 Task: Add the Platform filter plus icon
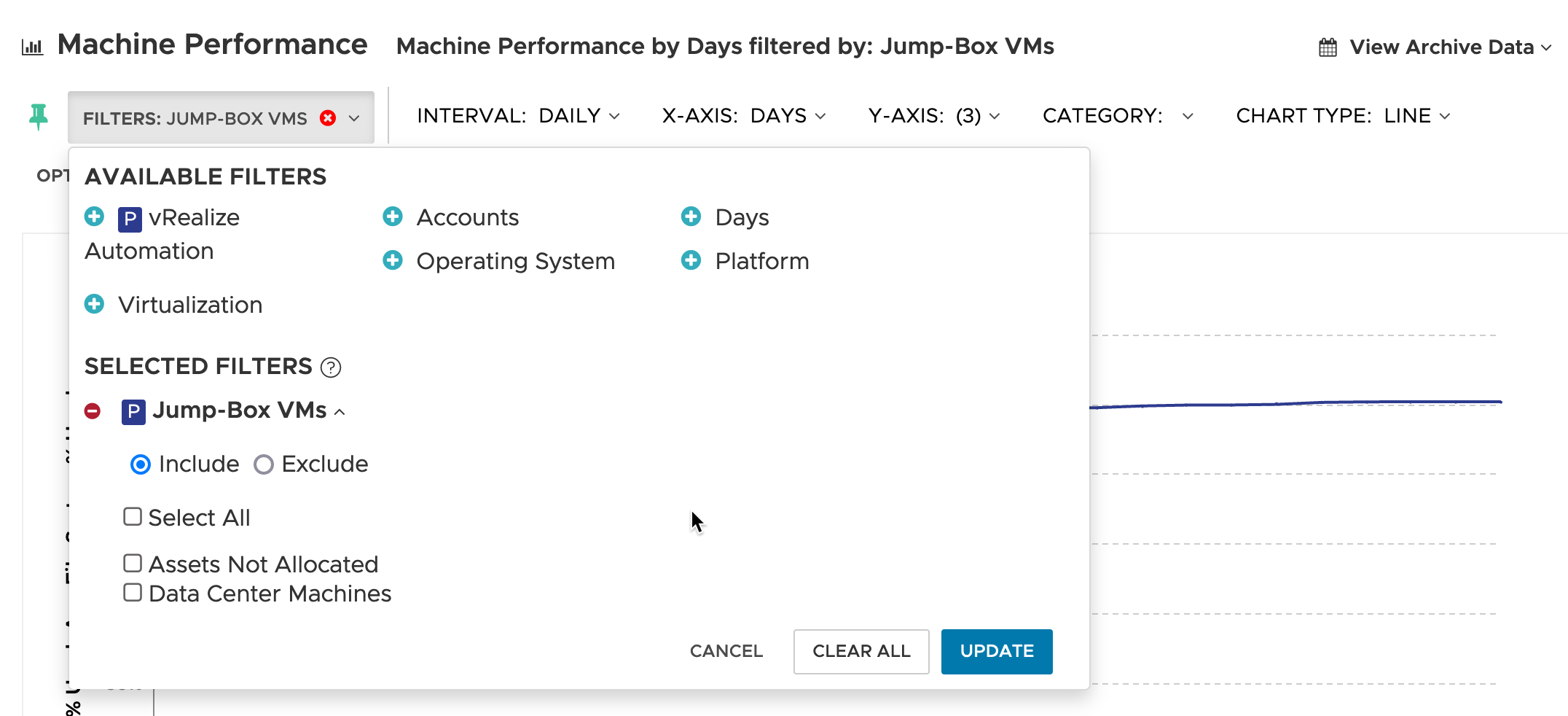(691, 260)
